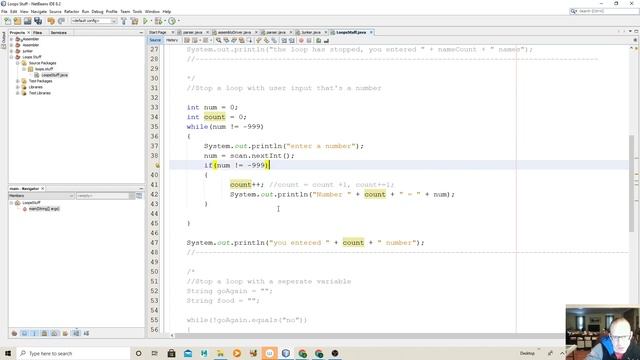Viewport: 640px width, 360px height.
Task: Click the Open Project toolbar icon
Action: coord(27,21)
